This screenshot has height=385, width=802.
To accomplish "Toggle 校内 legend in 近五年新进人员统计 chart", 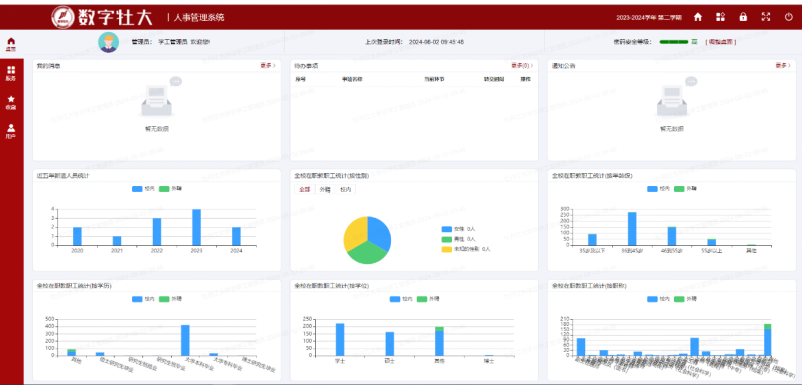I will point(143,189).
